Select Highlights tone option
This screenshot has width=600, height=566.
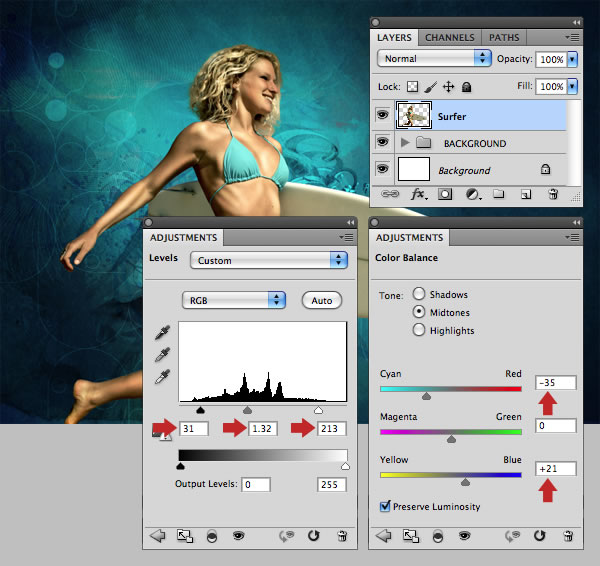pyautogui.click(x=419, y=329)
